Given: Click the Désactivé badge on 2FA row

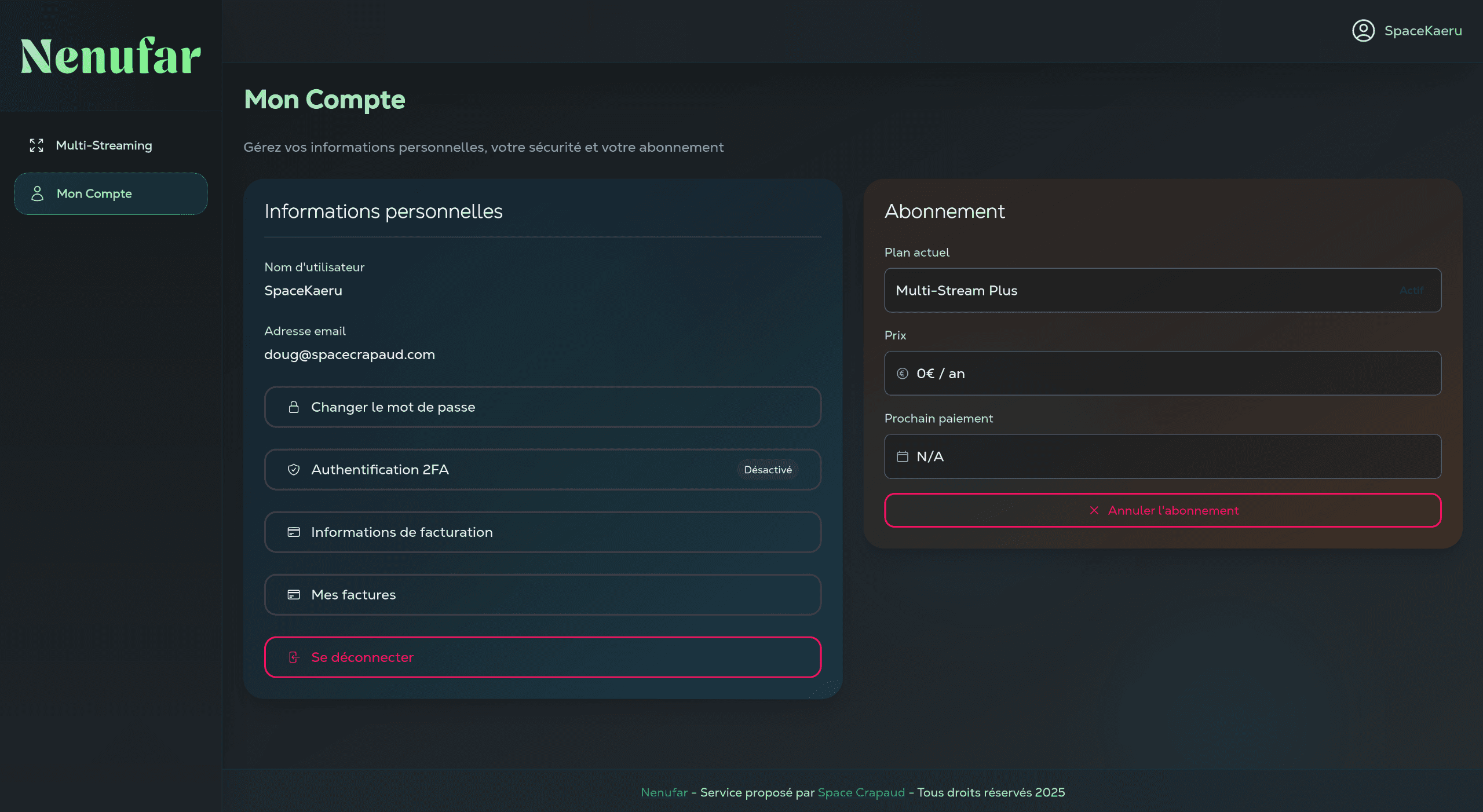Looking at the screenshot, I should point(768,470).
